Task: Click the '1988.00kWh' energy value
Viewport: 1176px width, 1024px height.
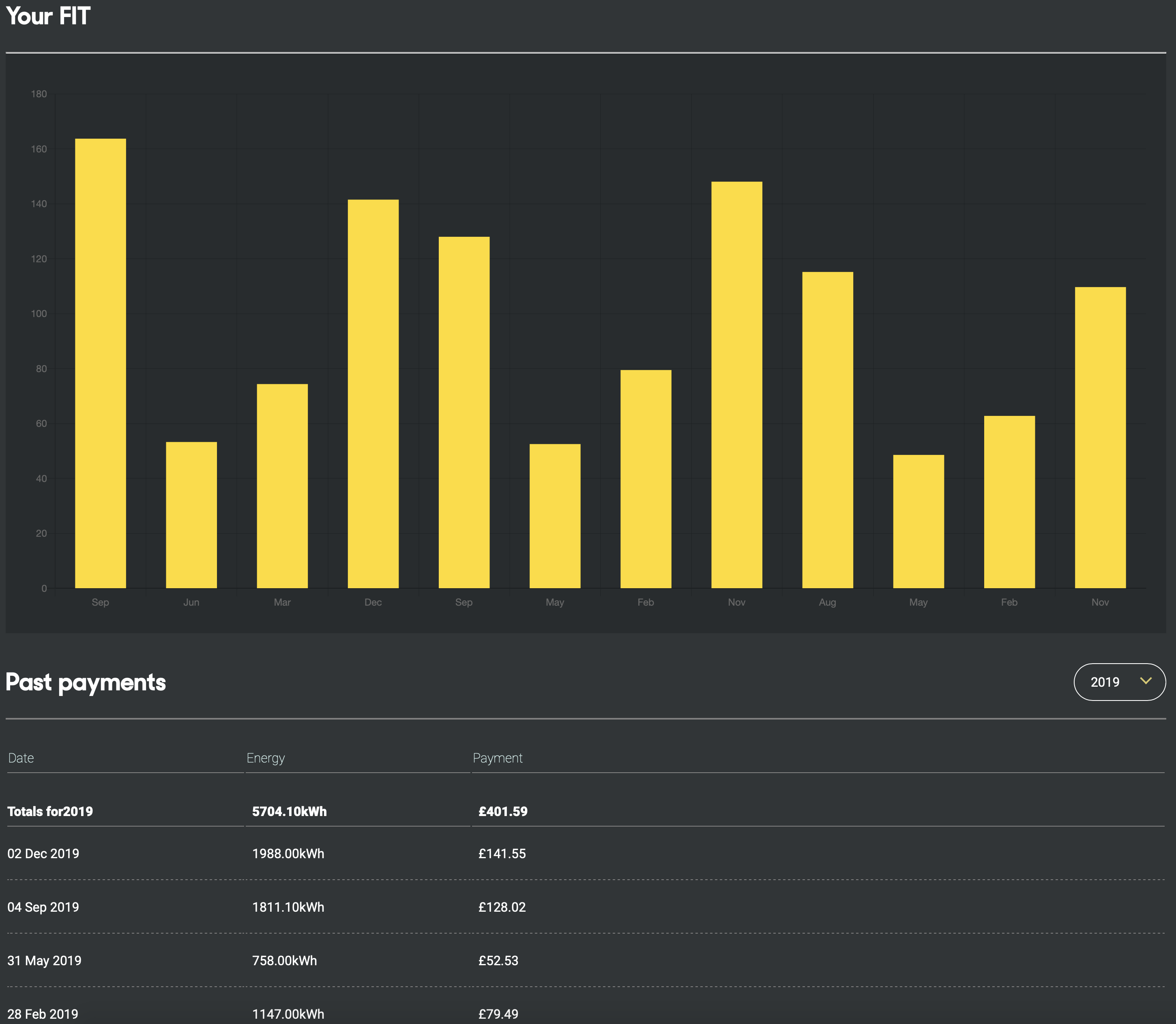Action: 288,854
